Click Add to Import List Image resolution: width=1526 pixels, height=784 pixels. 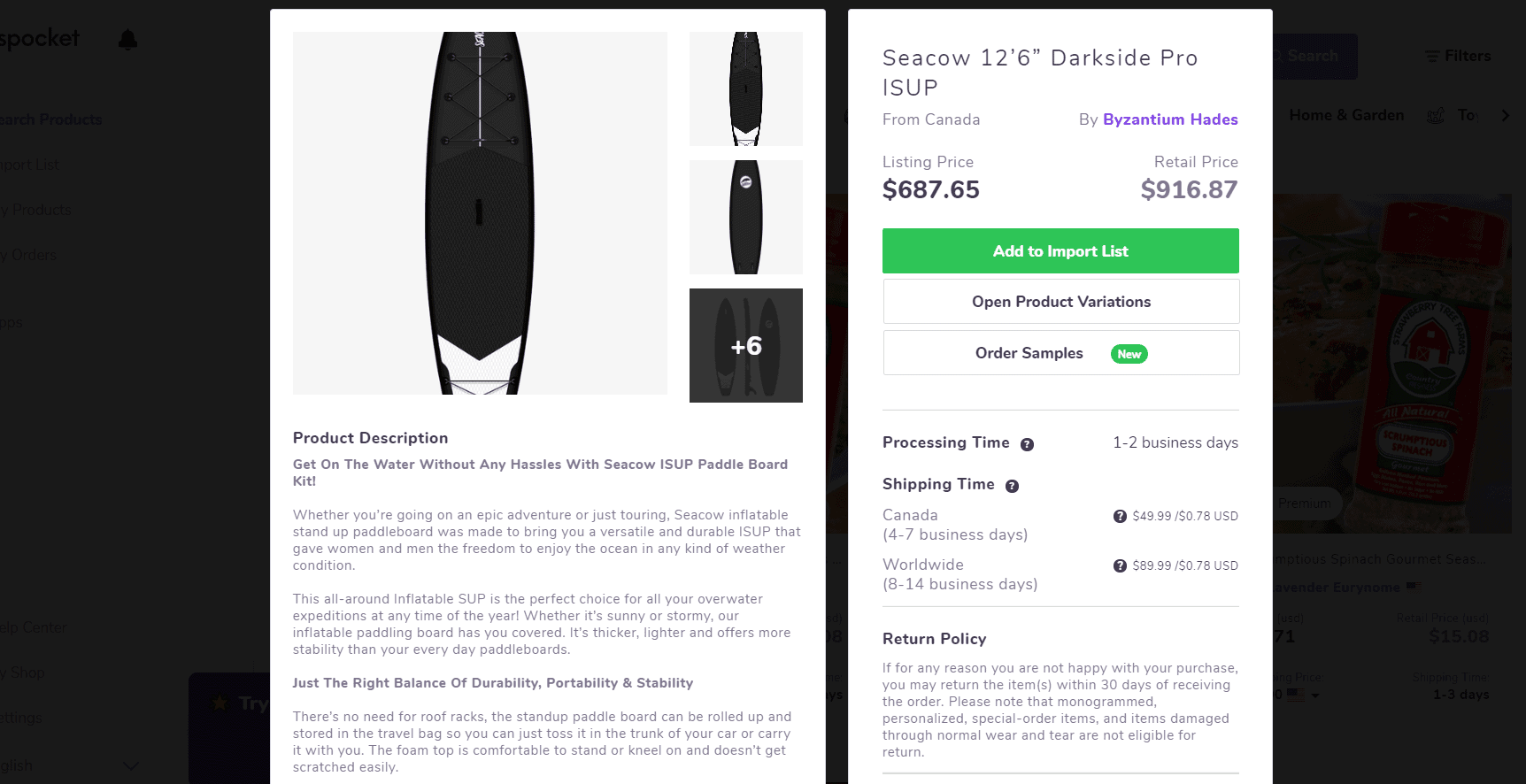(x=1060, y=250)
